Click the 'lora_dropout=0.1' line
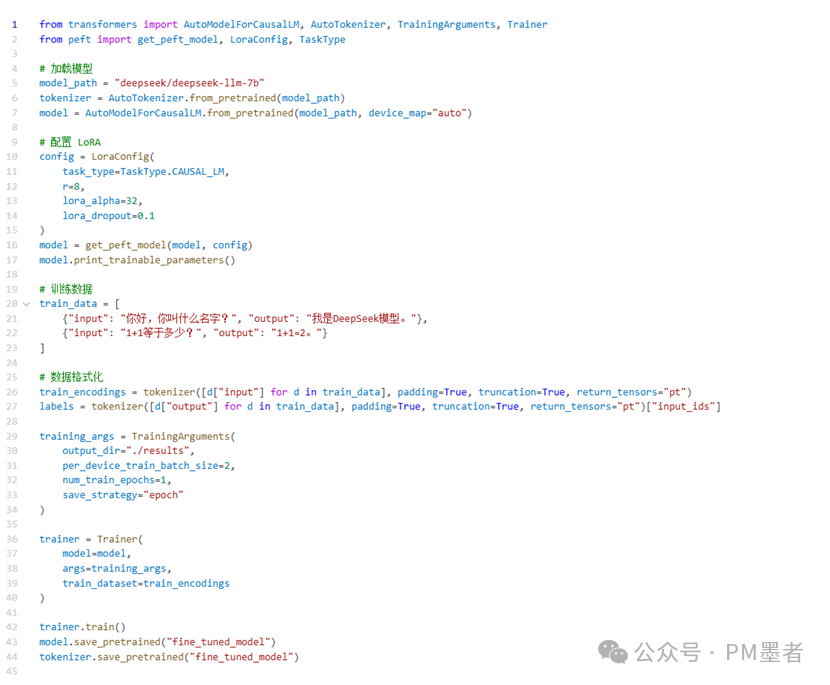Screen dimensions: 830x685 point(109,215)
